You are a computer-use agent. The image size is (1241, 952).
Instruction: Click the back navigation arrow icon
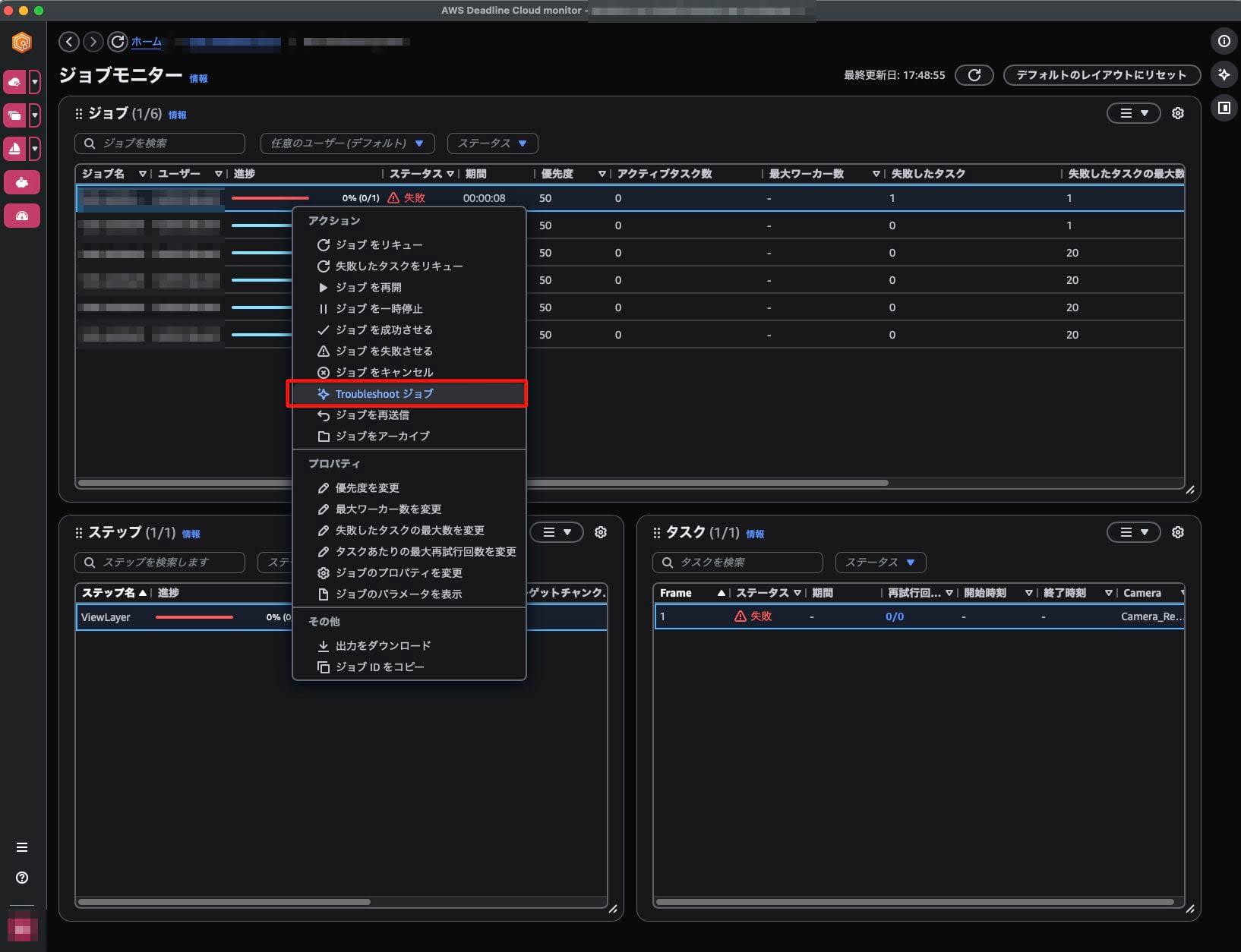[x=69, y=42]
